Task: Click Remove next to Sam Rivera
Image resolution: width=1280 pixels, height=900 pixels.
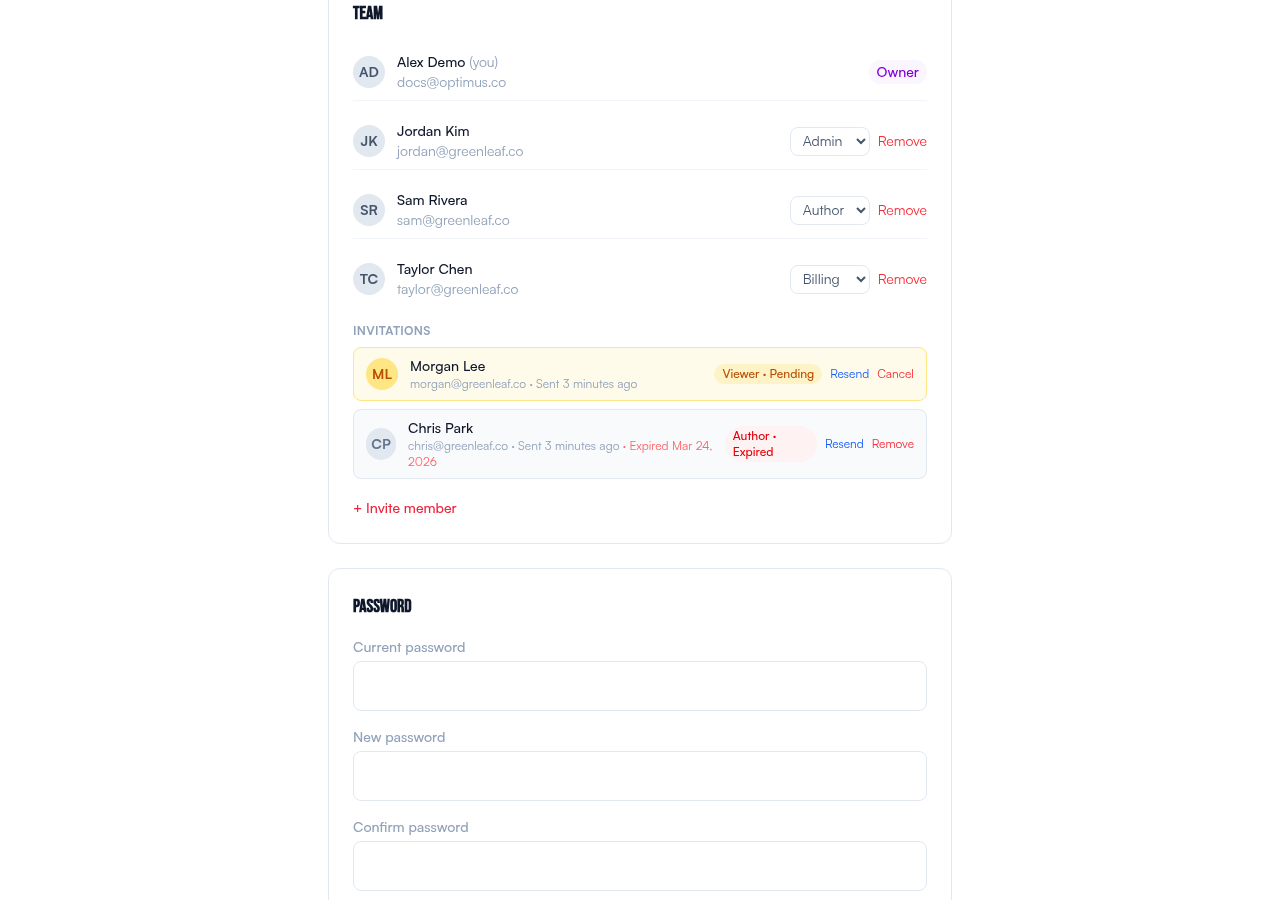Action: pos(902,209)
